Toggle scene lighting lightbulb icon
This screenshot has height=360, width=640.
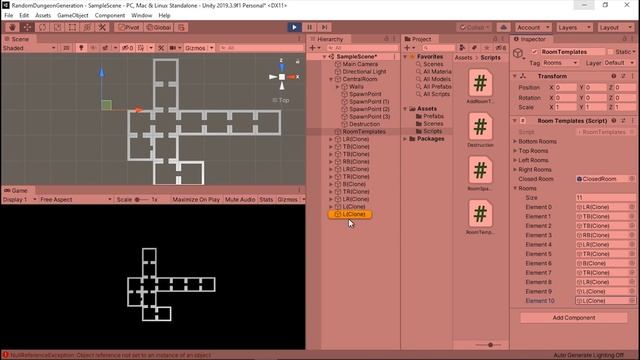pos(81,48)
